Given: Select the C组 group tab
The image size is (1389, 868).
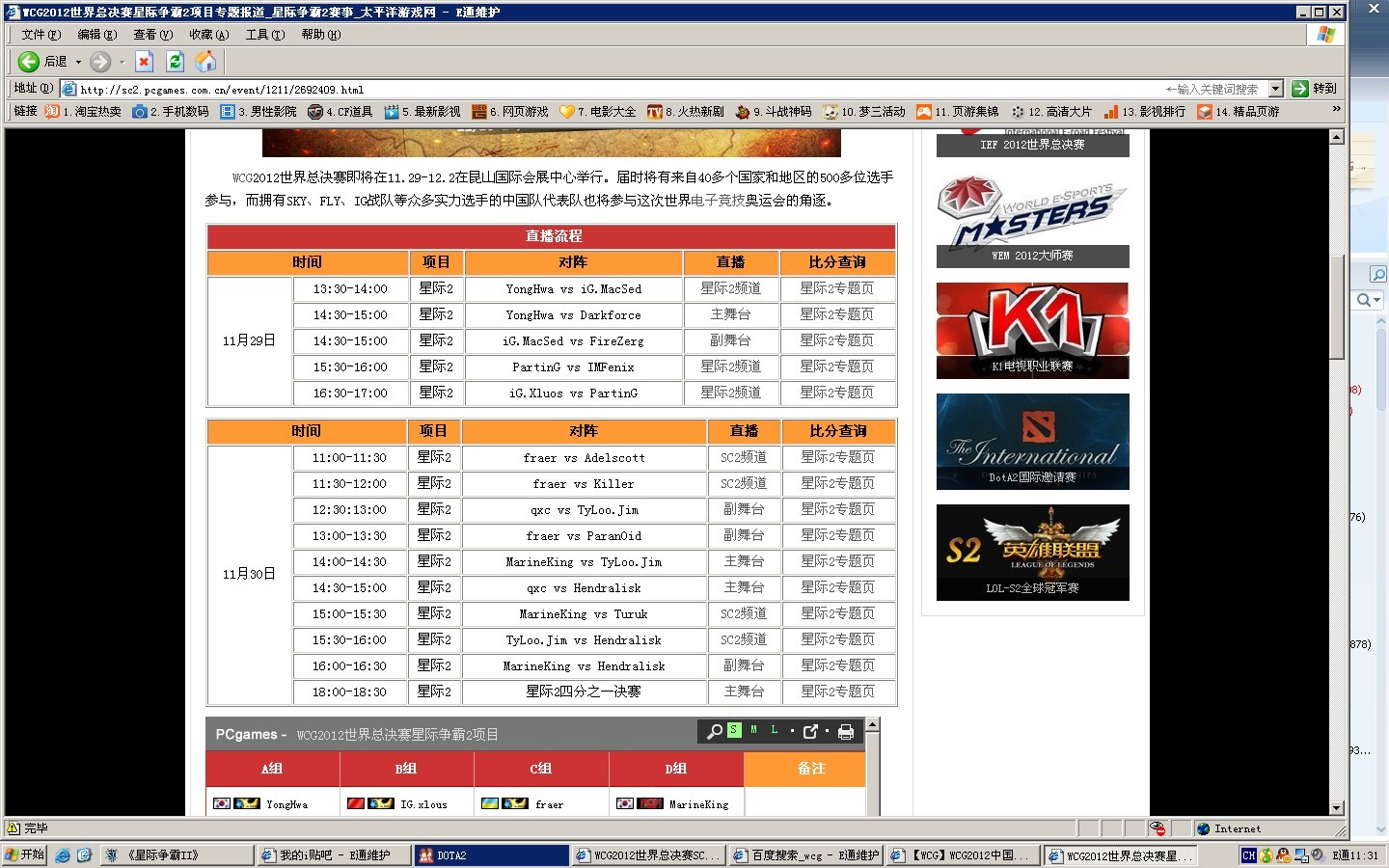Looking at the screenshot, I should (541, 769).
